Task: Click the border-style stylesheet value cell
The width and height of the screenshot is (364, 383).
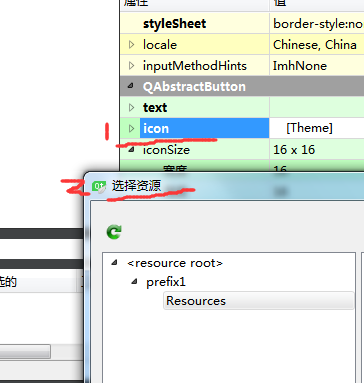Action: pyautogui.click(x=317, y=24)
